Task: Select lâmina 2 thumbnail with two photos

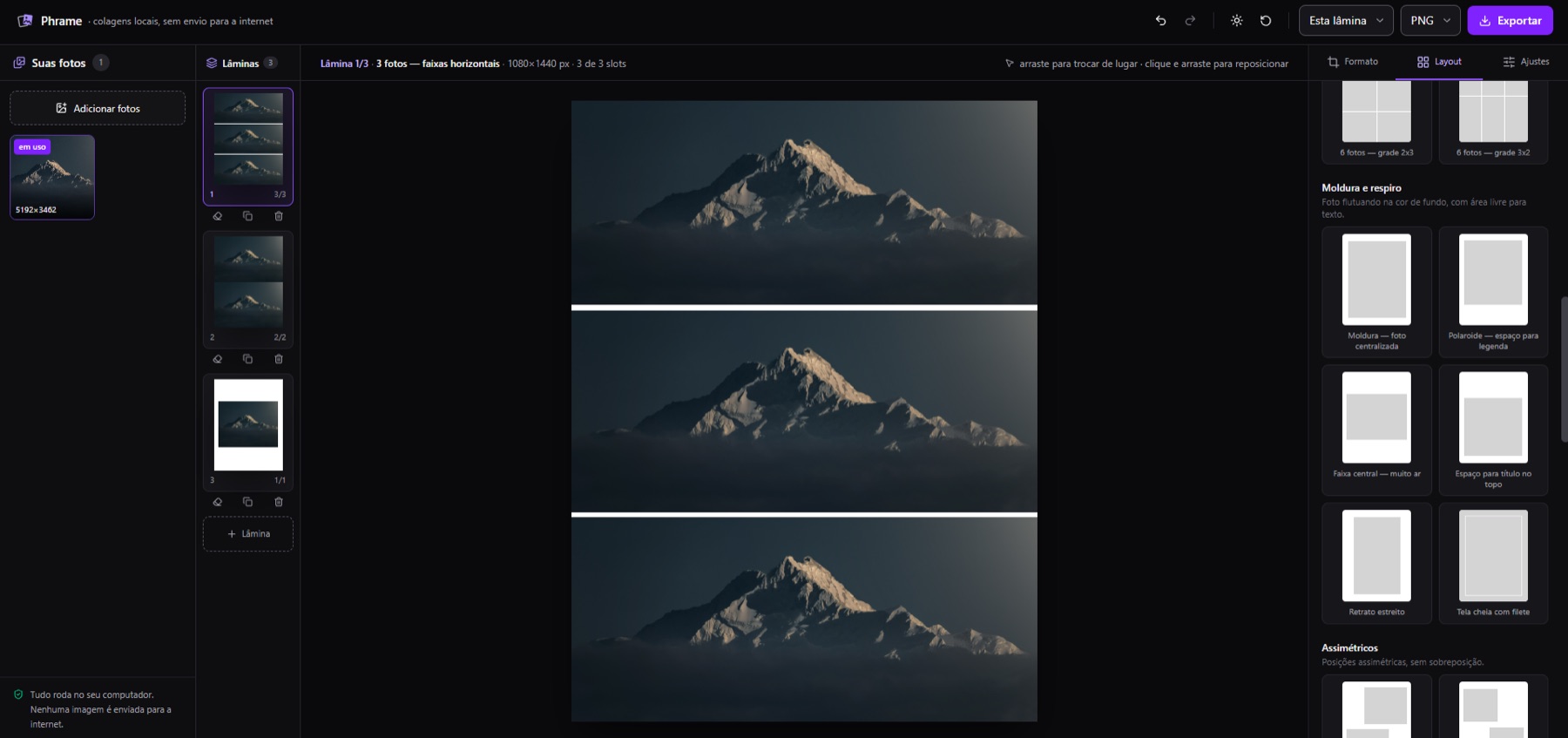Action: [248, 288]
